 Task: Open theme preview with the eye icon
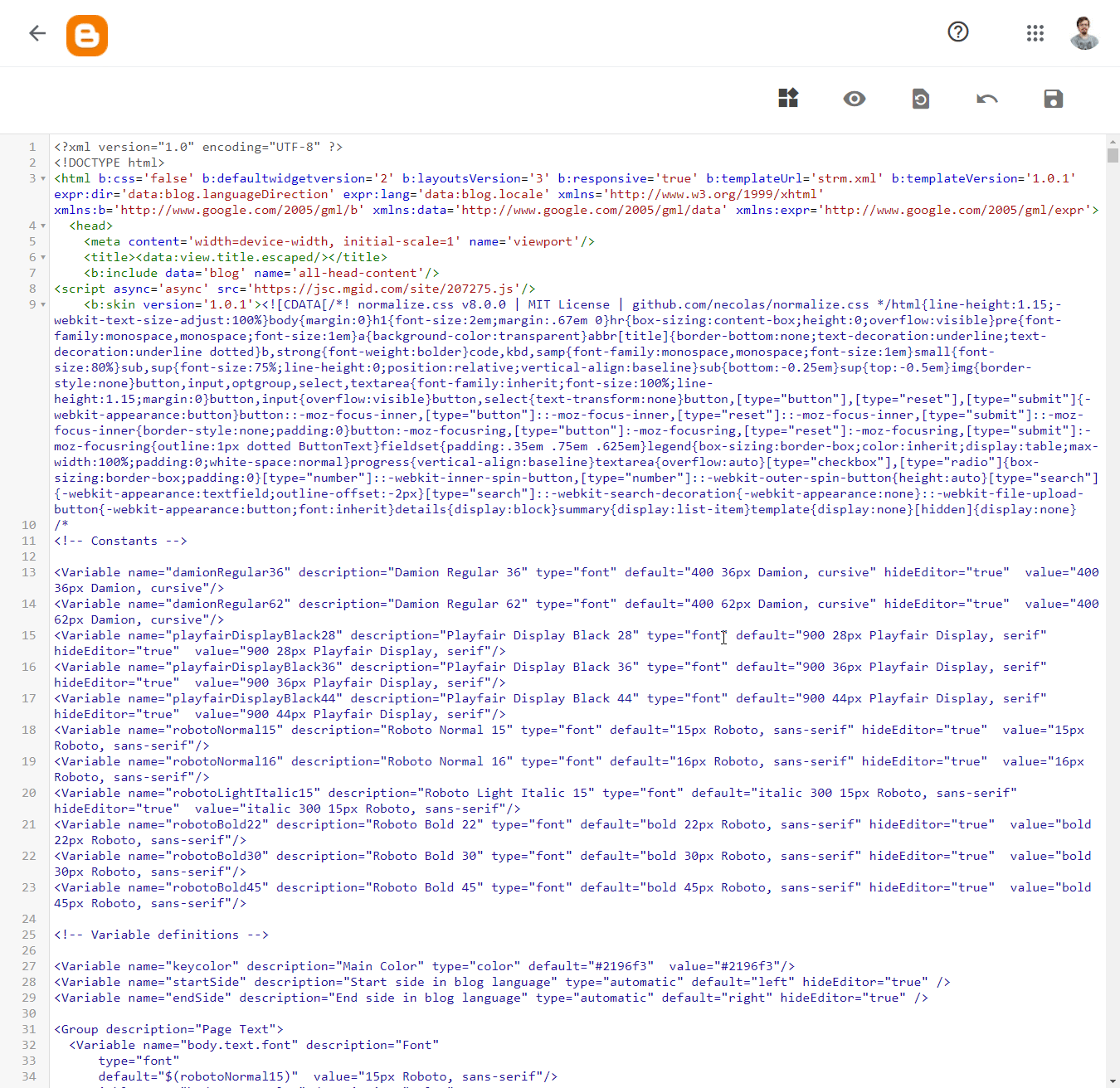point(855,99)
